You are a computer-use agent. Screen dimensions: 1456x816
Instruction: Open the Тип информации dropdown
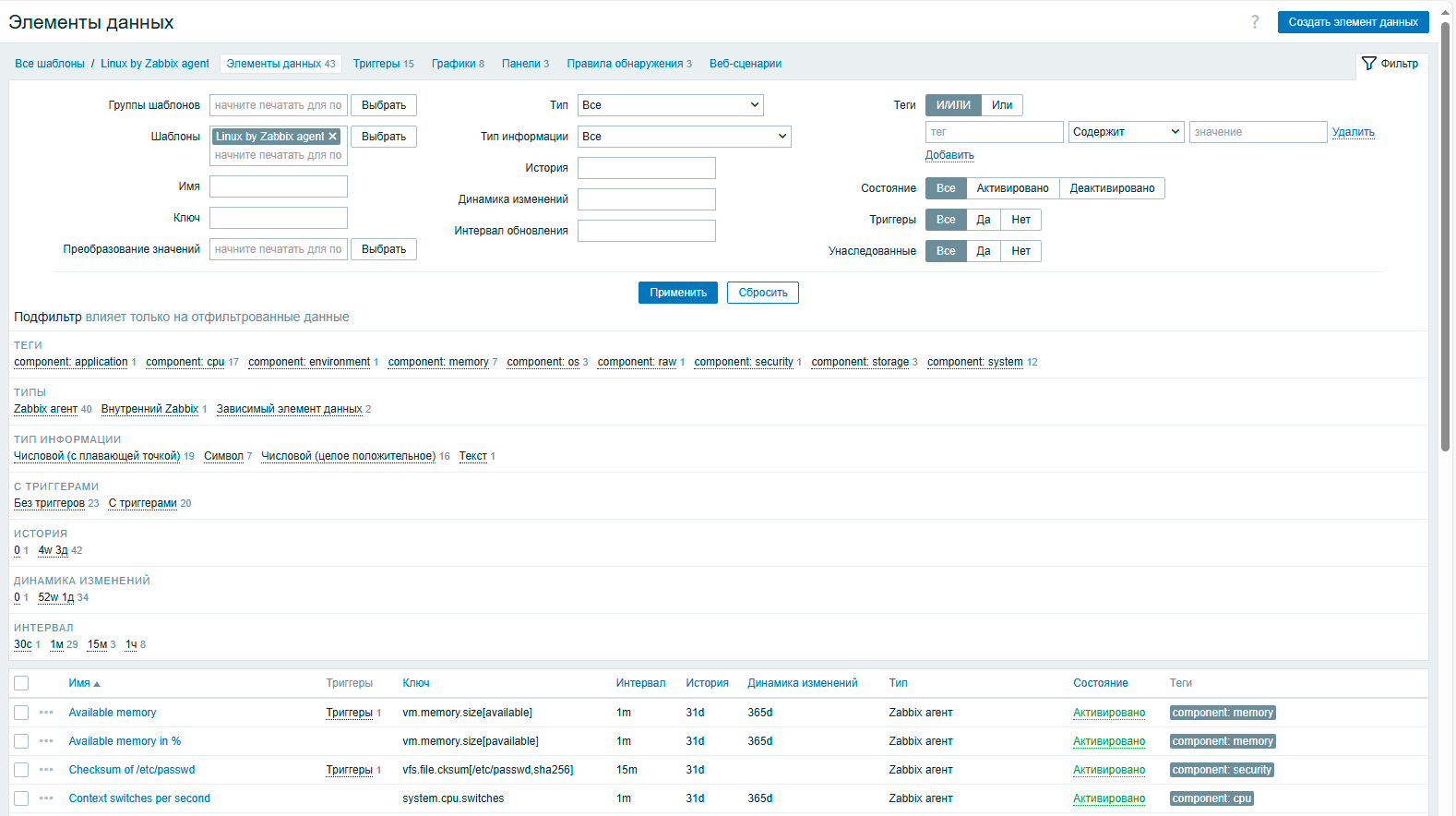[684, 137]
